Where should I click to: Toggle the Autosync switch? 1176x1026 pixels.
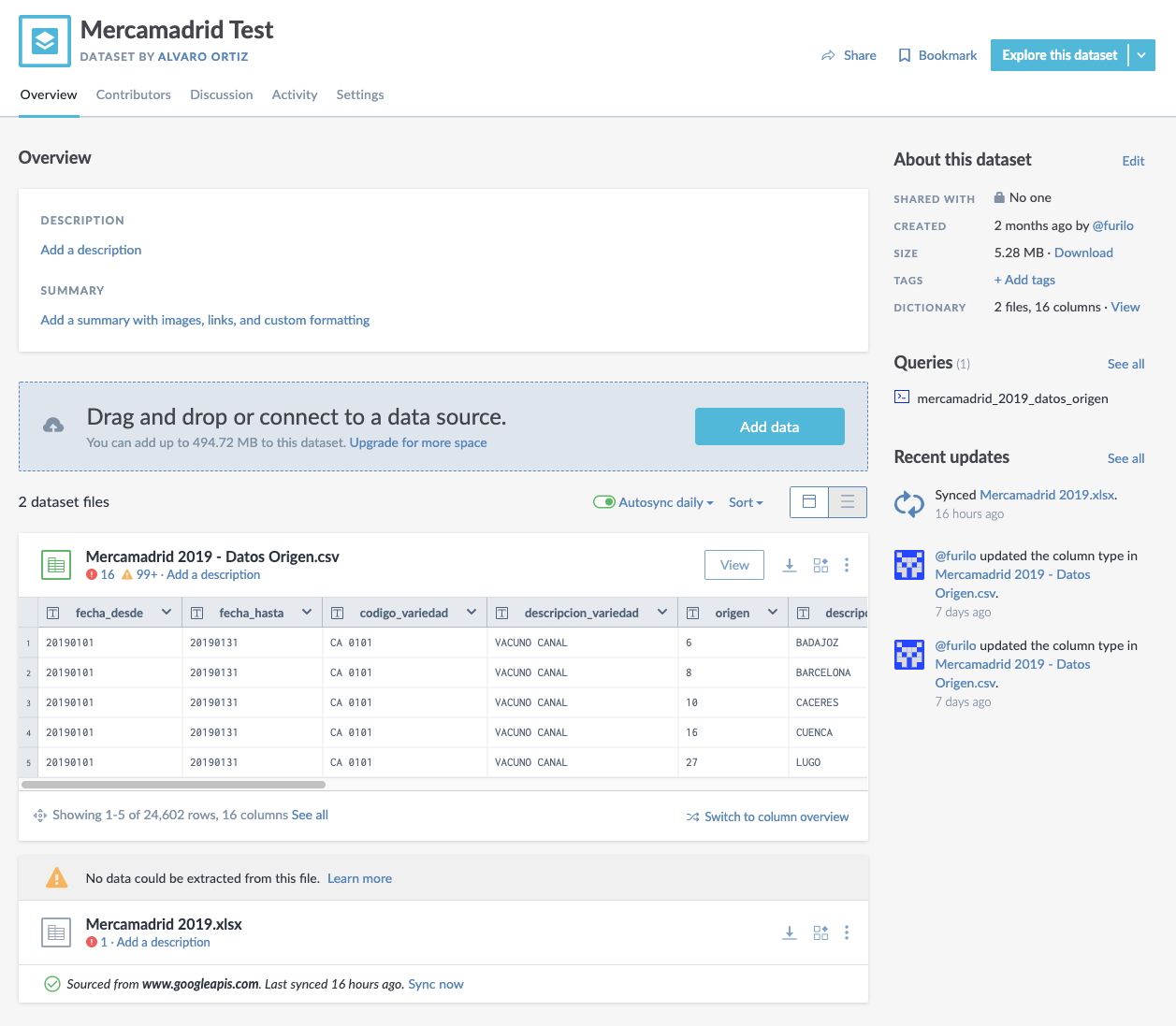[x=603, y=502]
